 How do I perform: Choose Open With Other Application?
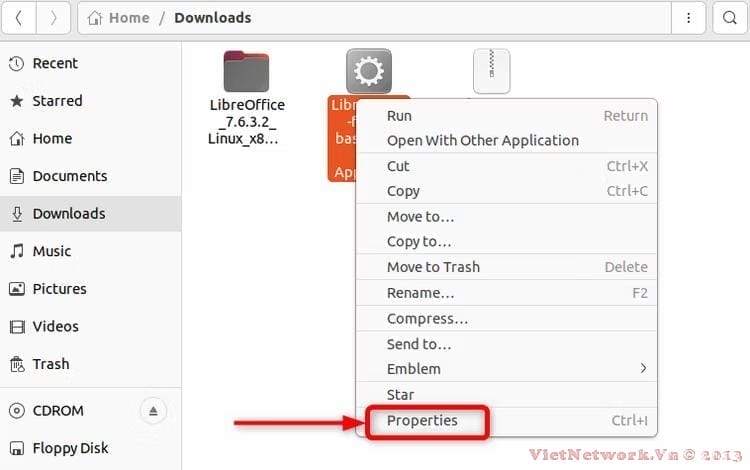(x=482, y=141)
